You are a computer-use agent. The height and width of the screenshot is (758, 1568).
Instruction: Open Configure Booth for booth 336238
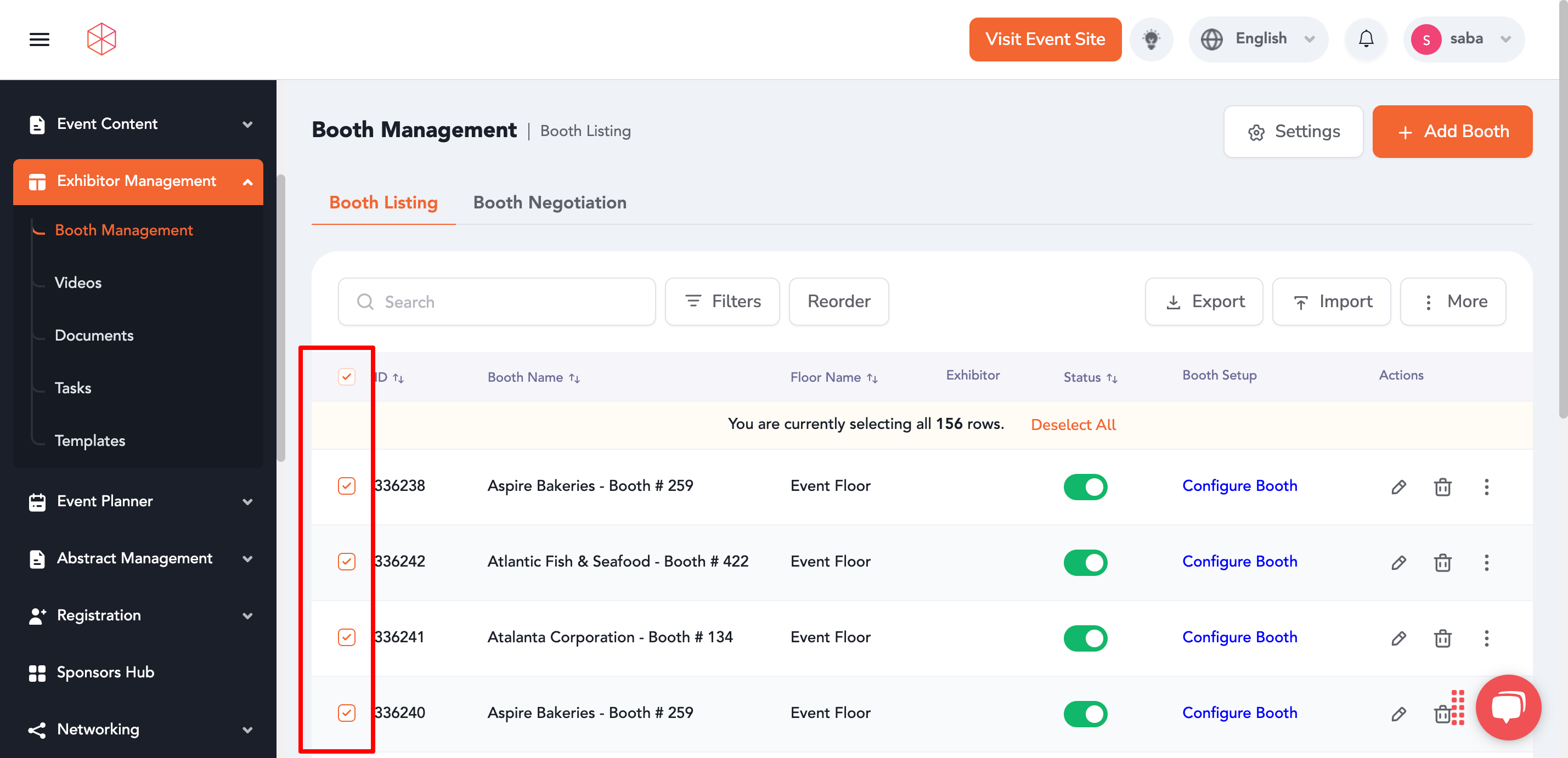(x=1239, y=485)
